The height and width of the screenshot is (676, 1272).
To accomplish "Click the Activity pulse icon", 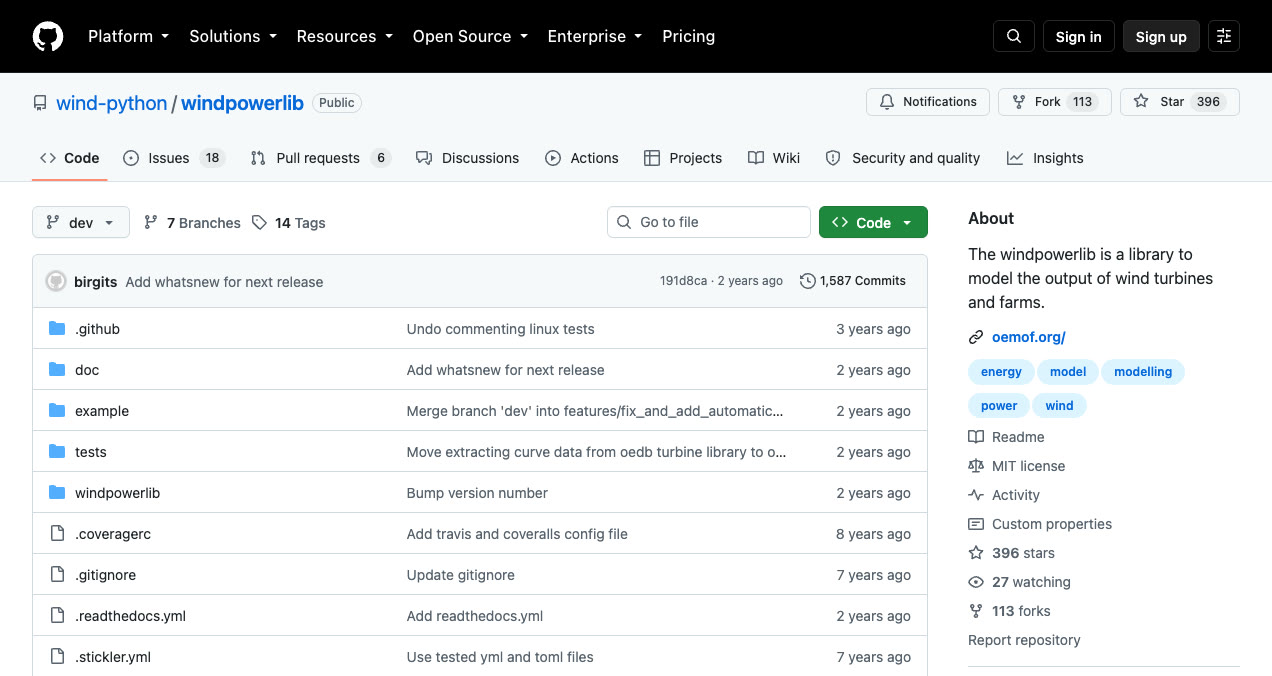I will [976, 495].
